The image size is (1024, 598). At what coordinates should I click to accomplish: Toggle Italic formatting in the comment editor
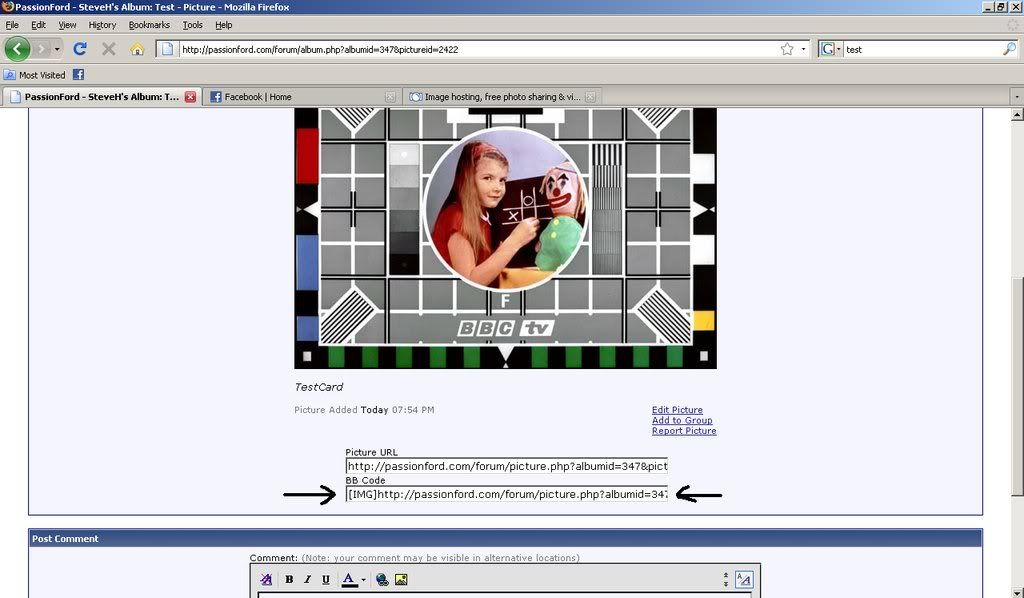pyautogui.click(x=307, y=579)
